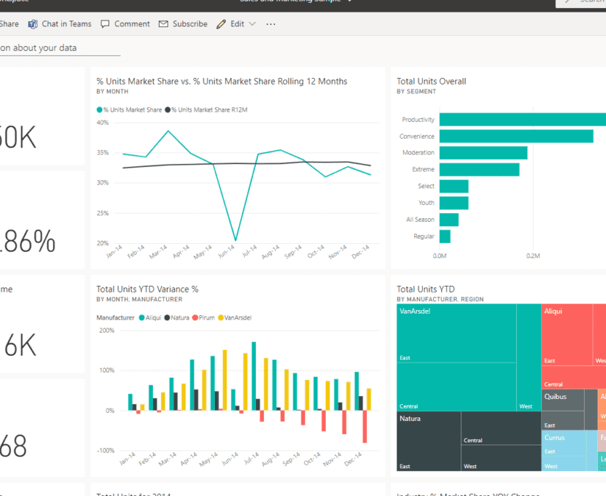Open the Total Units YTD Variance % tile title
The image size is (606, 496).
click(x=147, y=289)
